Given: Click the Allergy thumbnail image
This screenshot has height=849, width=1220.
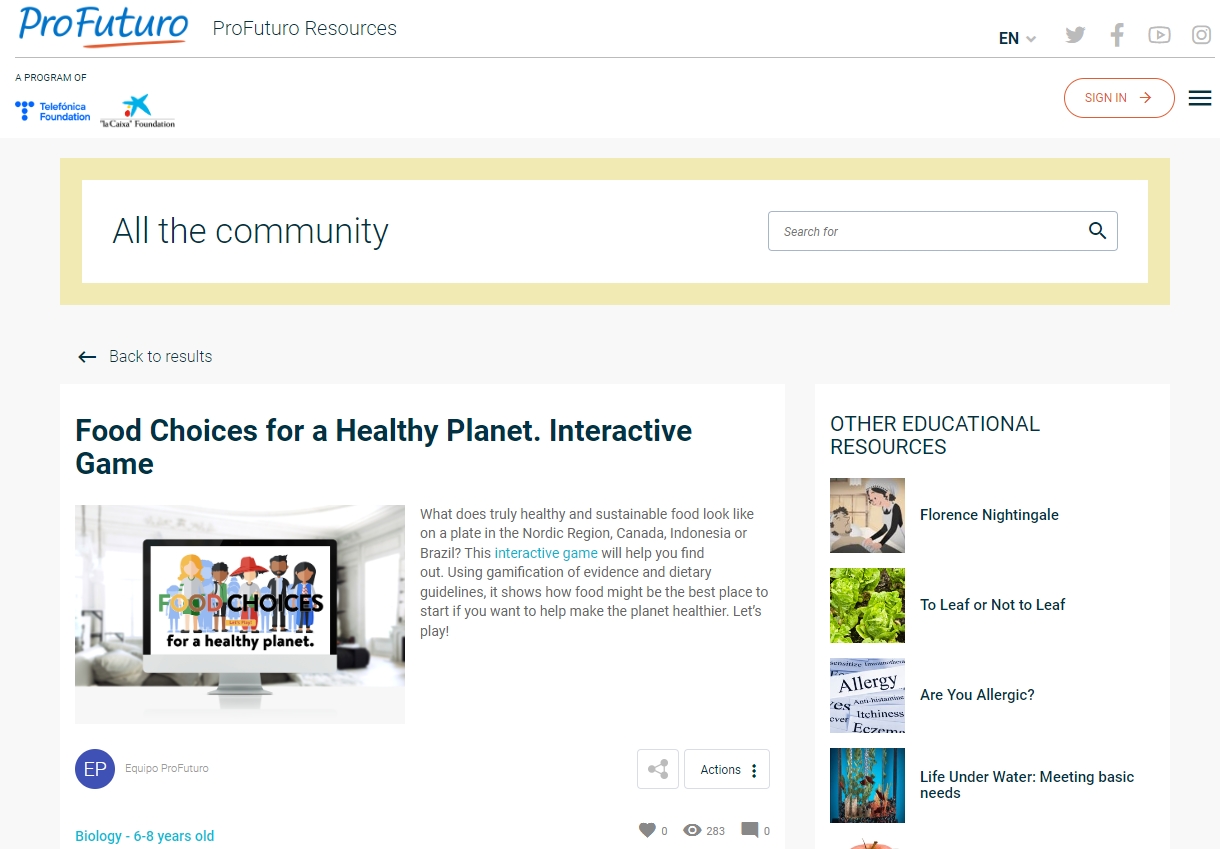Looking at the screenshot, I should [x=867, y=695].
